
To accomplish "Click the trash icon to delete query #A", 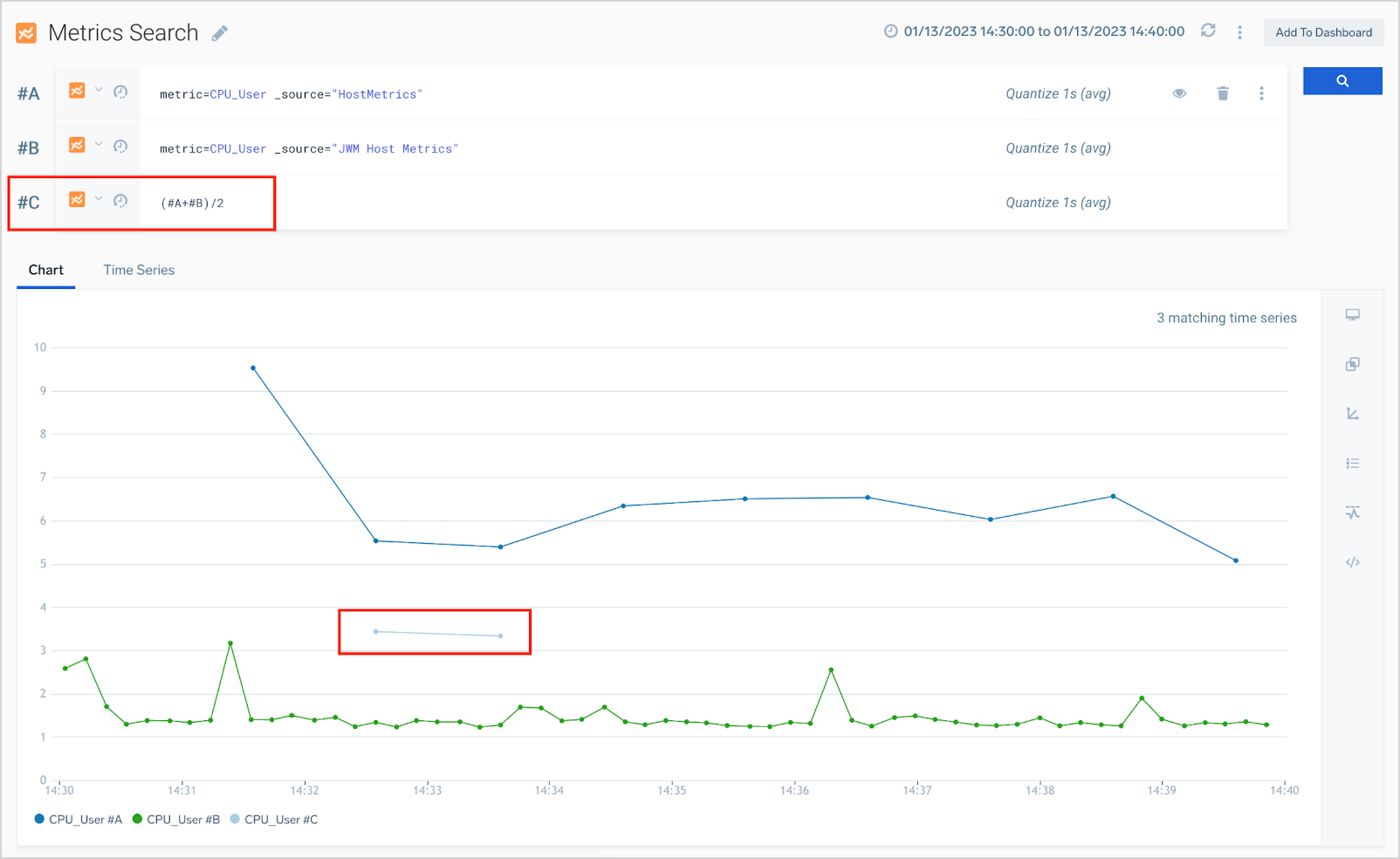I will pos(1223,93).
